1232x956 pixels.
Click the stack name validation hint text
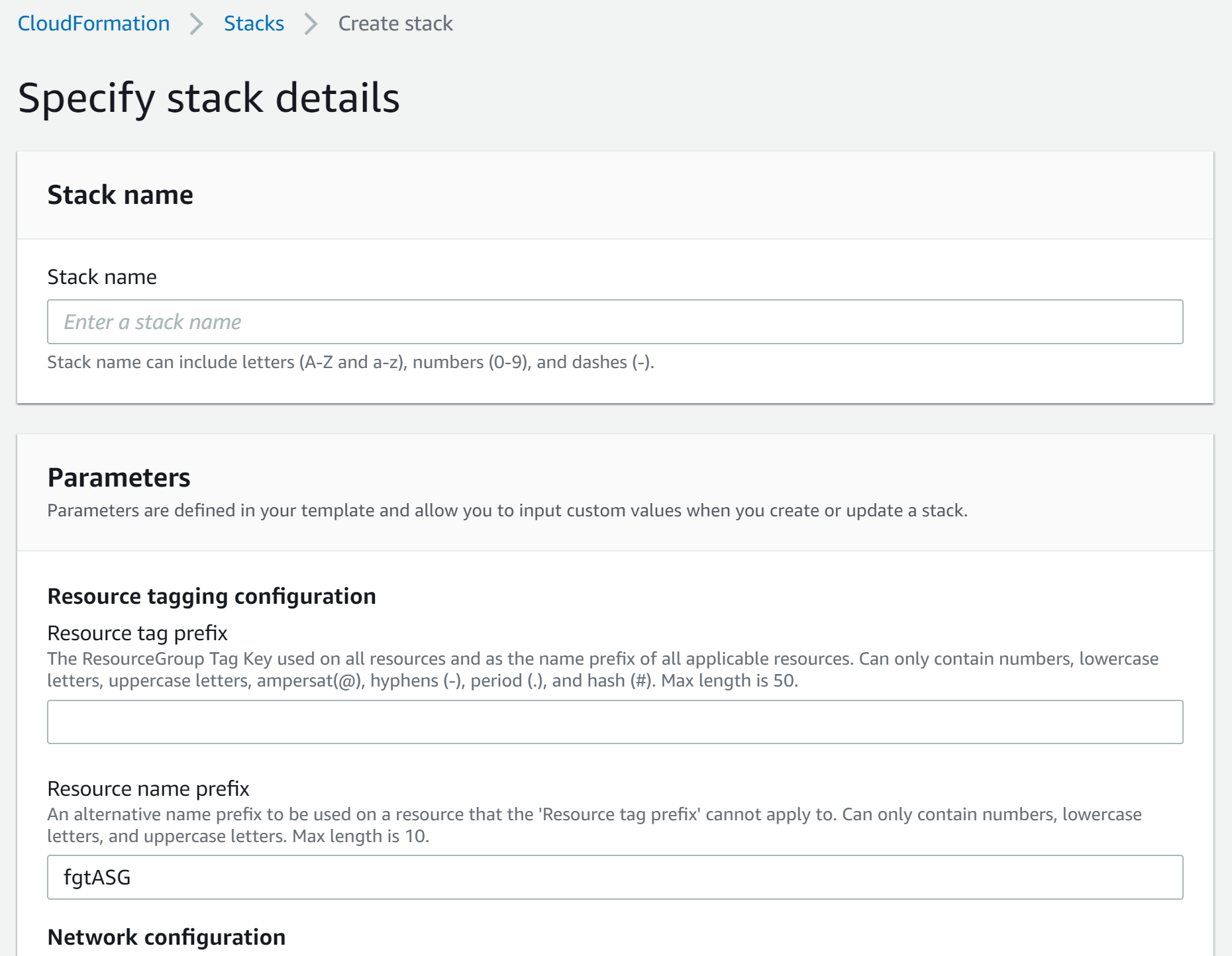tap(350, 362)
